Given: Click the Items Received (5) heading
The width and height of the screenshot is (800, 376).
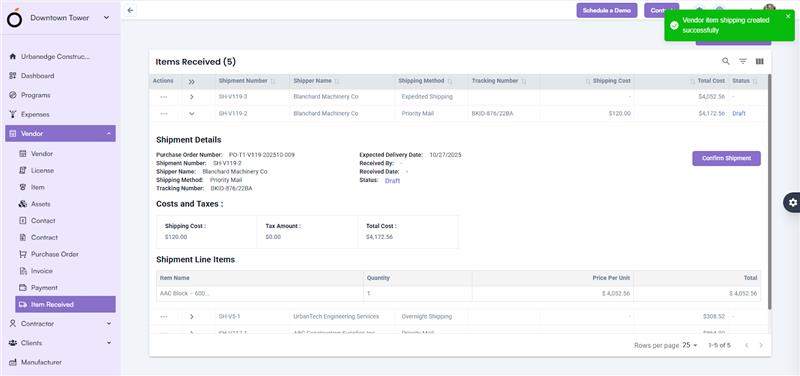Looking at the screenshot, I should (x=195, y=62).
